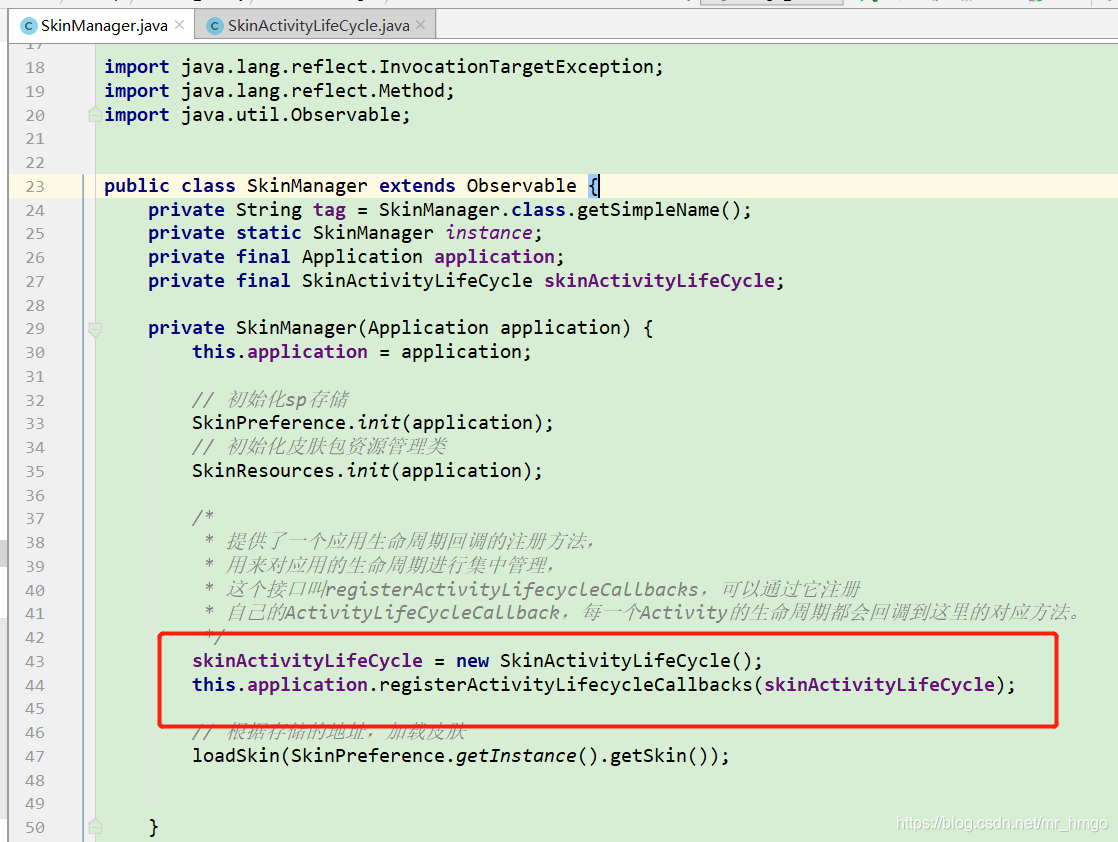Click the italic 'instance' field on line 25

(488, 233)
